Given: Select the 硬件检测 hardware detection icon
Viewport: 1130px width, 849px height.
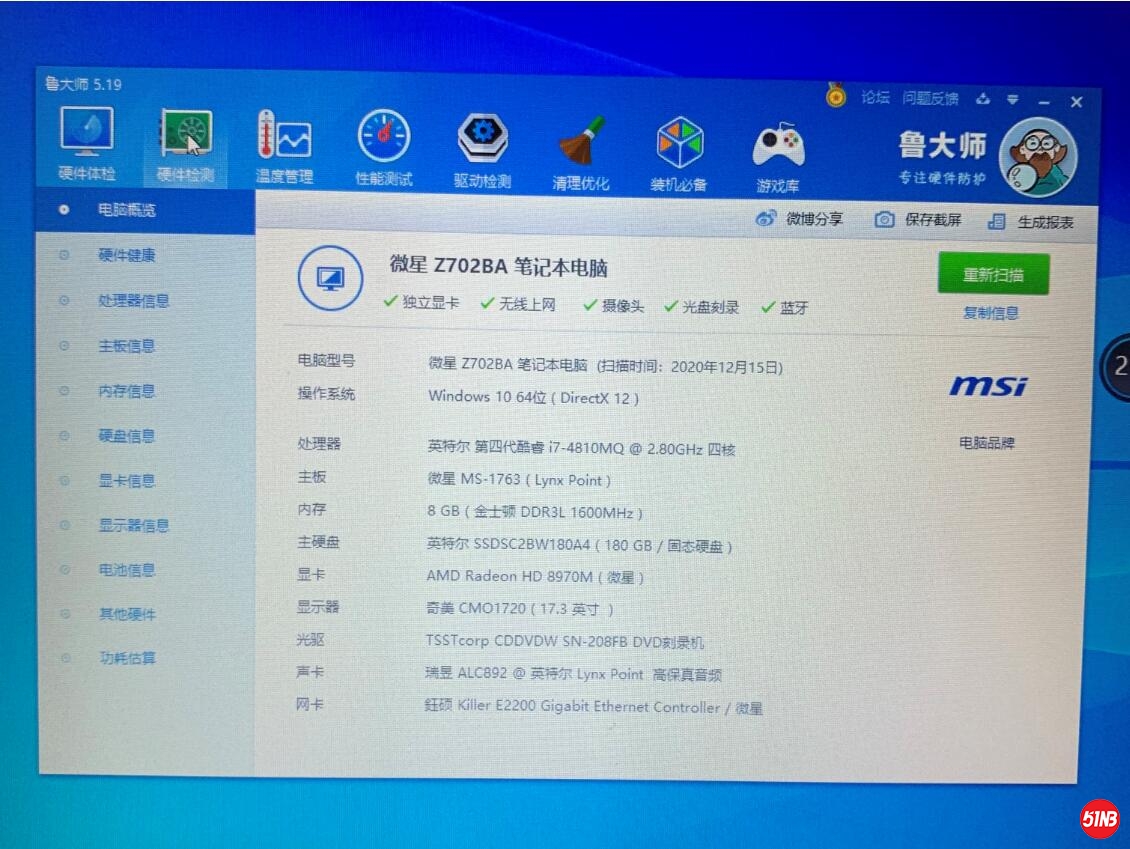Looking at the screenshot, I should pos(185,144).
